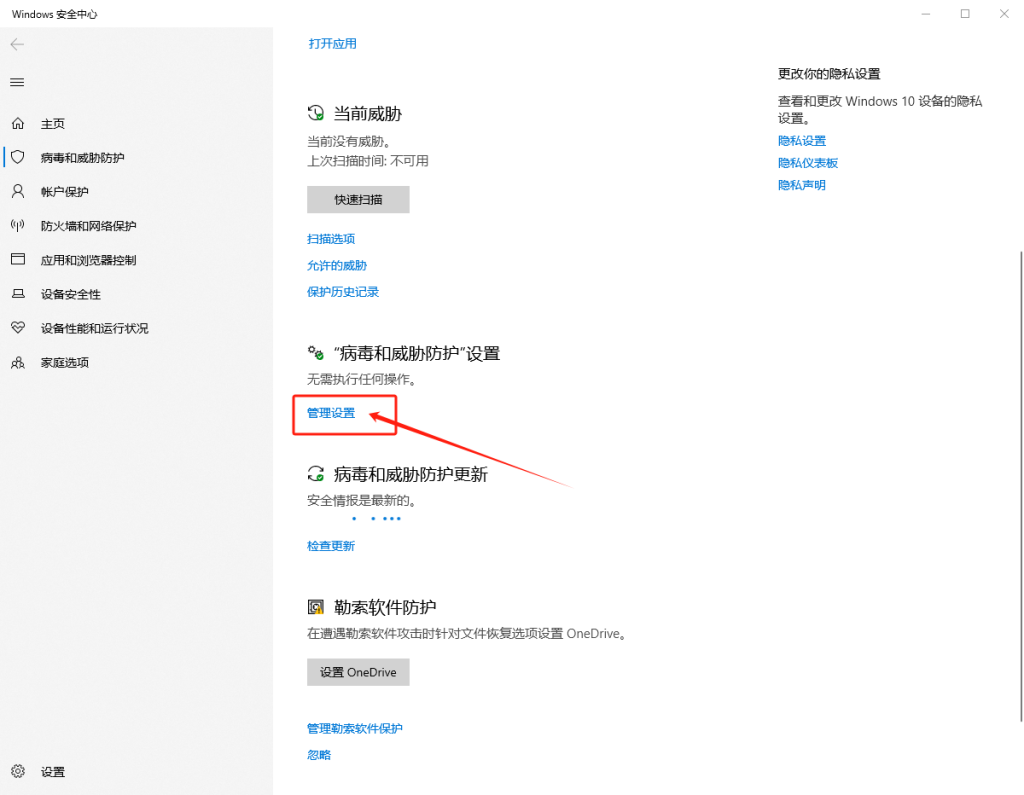Select 病毒和威胁防护 in the sidebar

[136, 157]
